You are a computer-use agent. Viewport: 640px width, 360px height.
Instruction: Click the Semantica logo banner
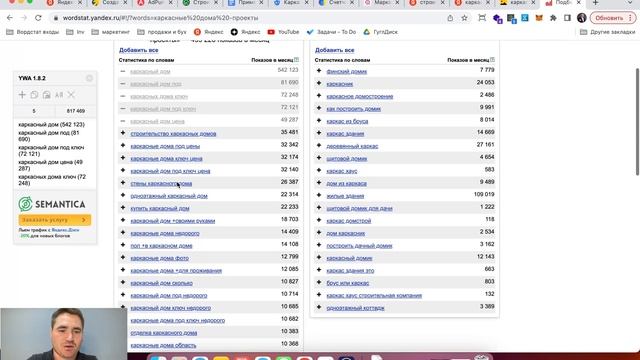[52, 204]
